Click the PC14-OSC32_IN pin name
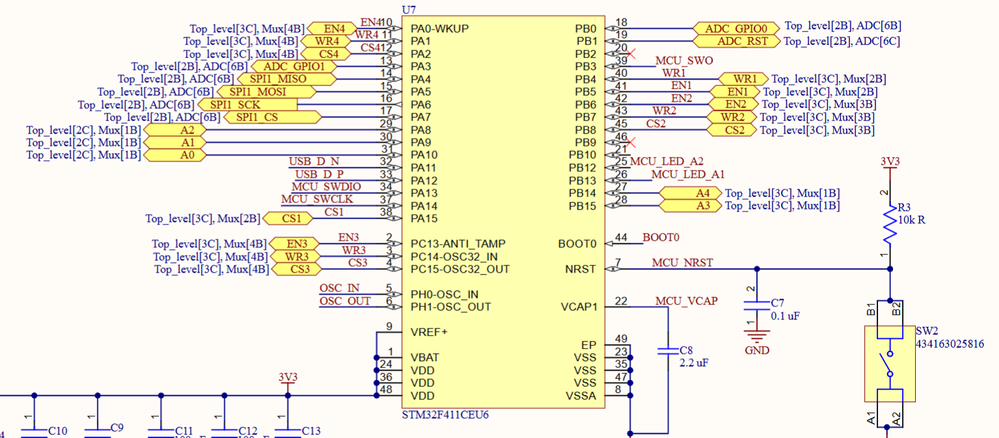Viewport: 999px width, 438px height. [454, 256]
